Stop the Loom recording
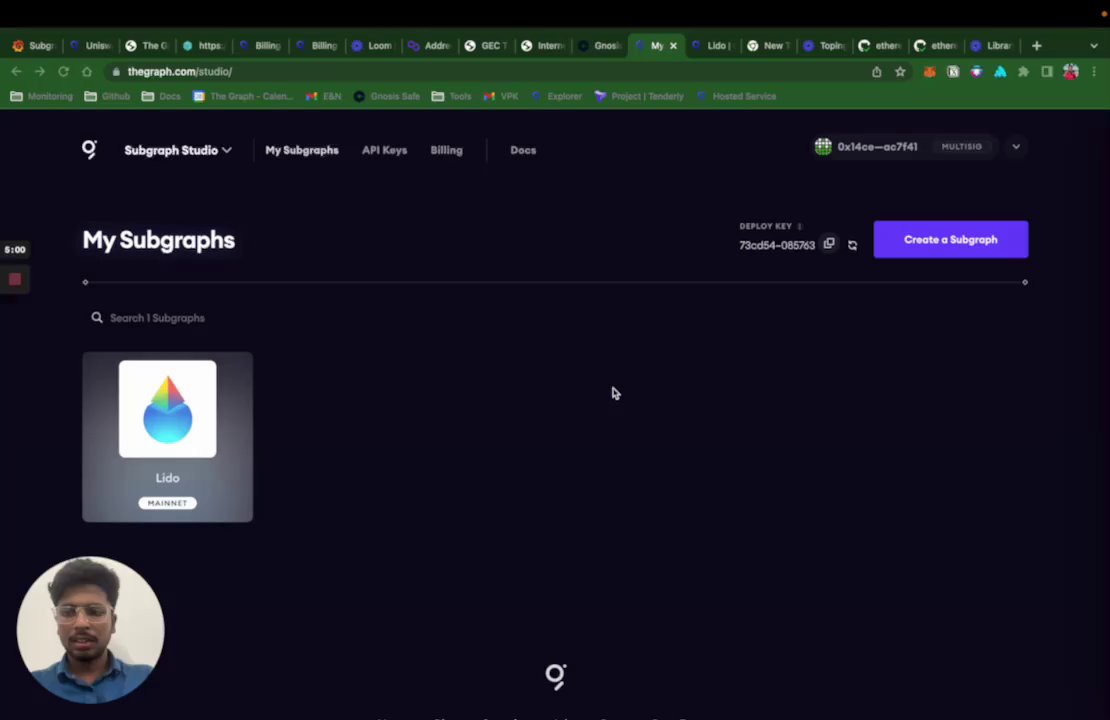Screen dimensions: 1110x720 [15, 279]
